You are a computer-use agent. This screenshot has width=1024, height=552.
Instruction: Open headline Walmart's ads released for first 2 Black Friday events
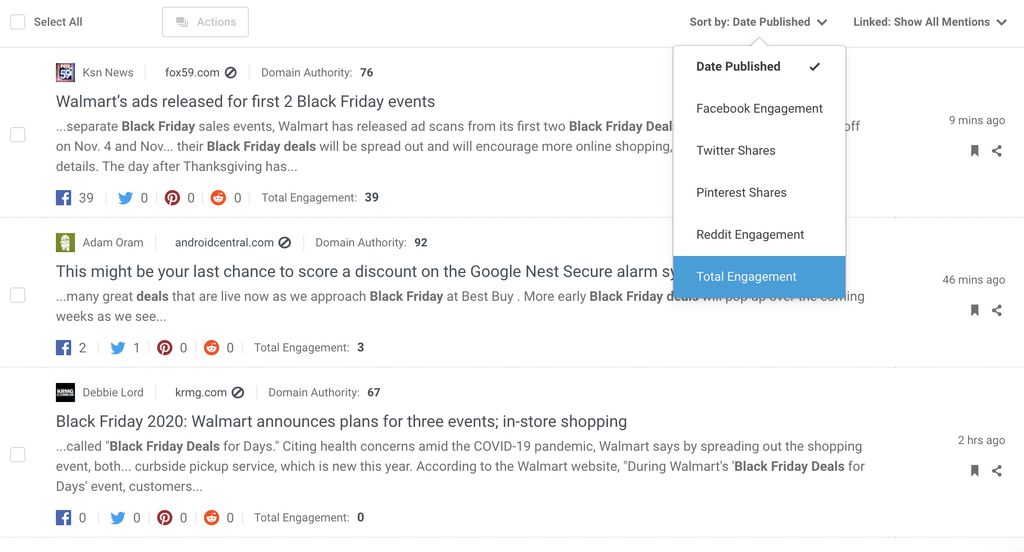(x=245, y=102)
